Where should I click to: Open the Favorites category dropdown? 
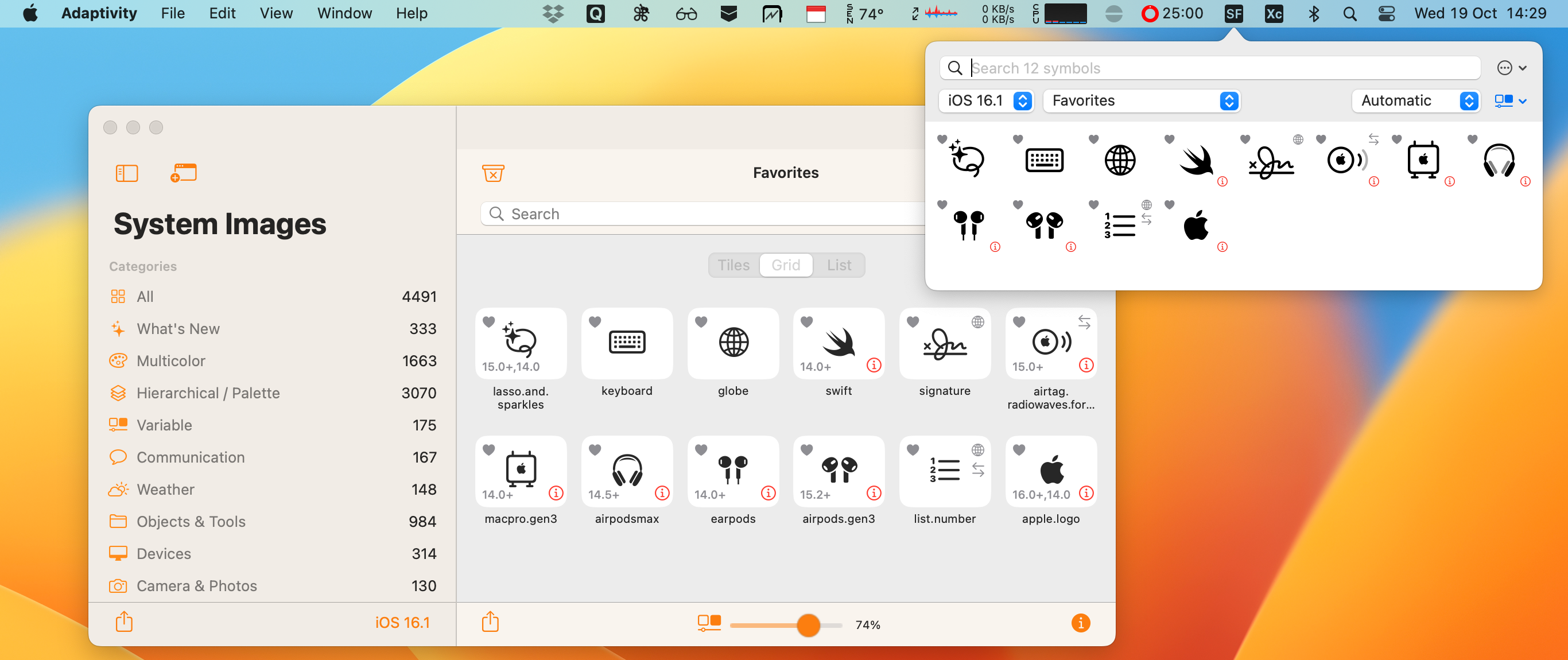(x=1142, y=100)
